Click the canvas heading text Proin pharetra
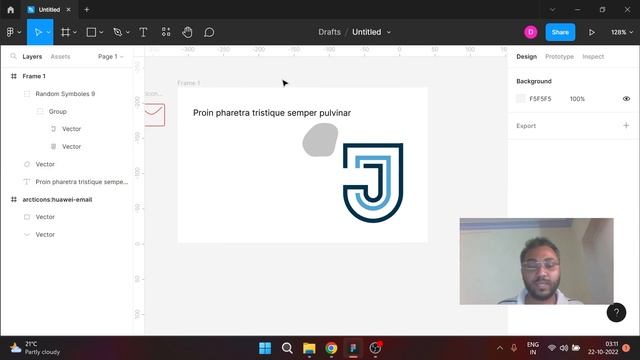 pos(272,113)
